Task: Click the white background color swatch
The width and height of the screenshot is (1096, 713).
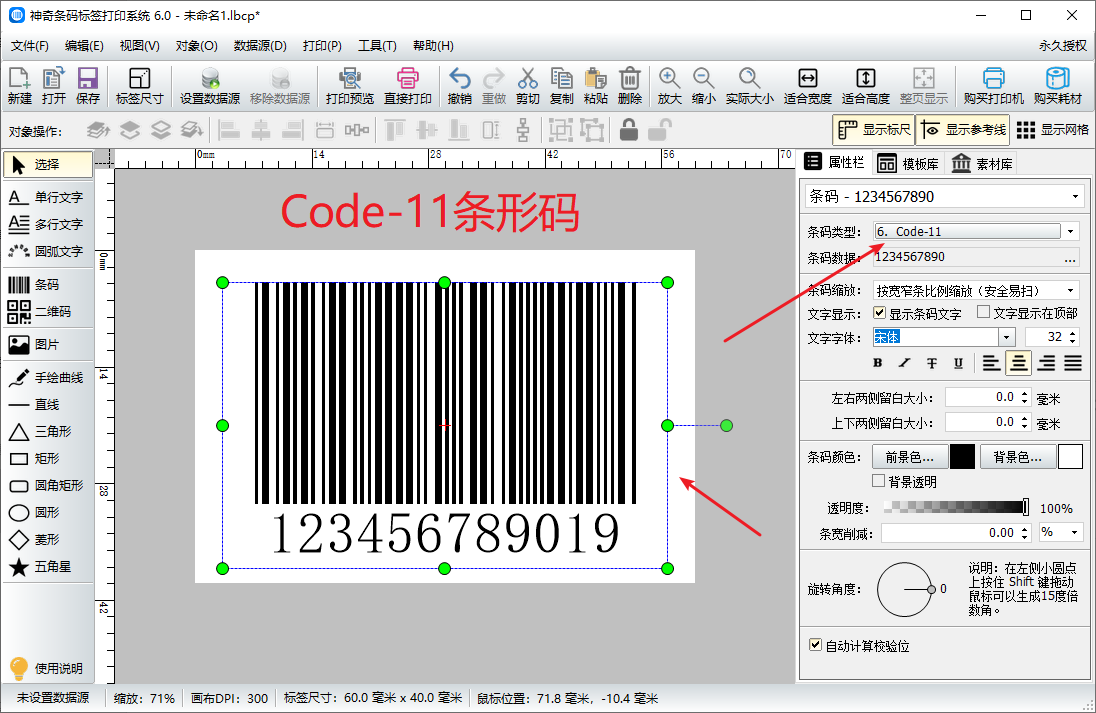Action: click(x=1070, y=457)
